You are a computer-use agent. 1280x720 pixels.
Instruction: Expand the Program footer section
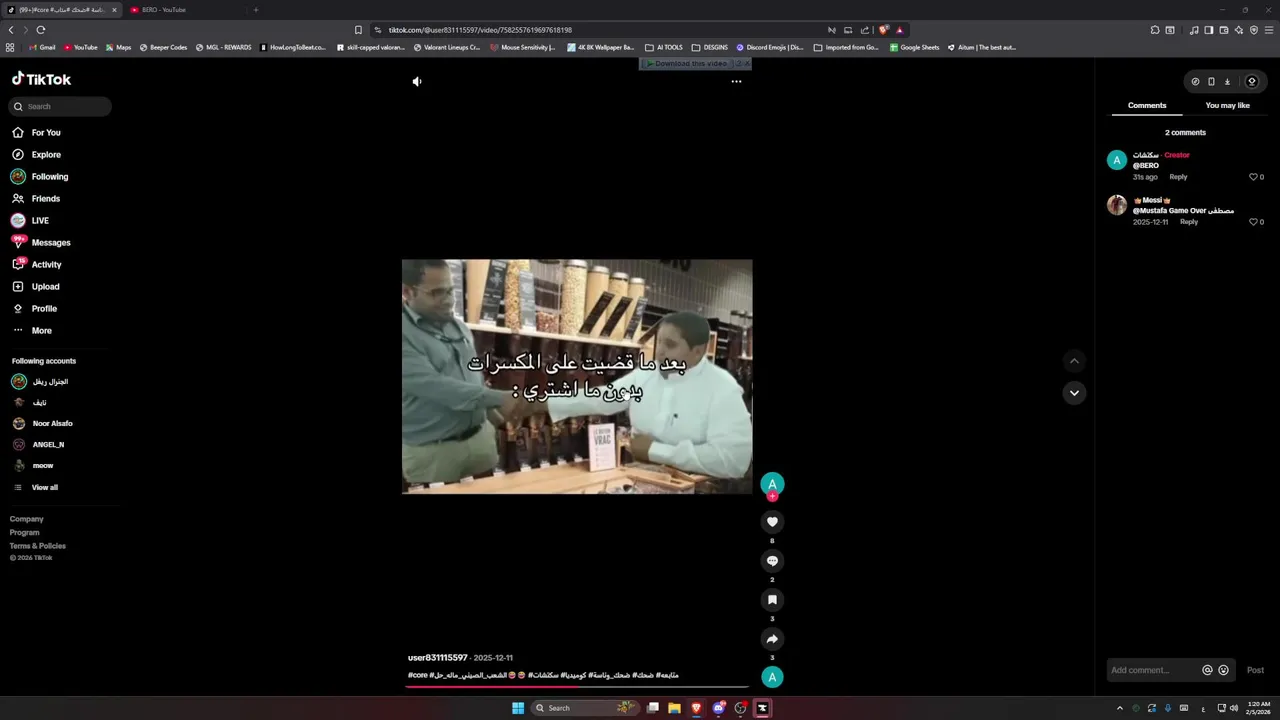coord(25,533)
